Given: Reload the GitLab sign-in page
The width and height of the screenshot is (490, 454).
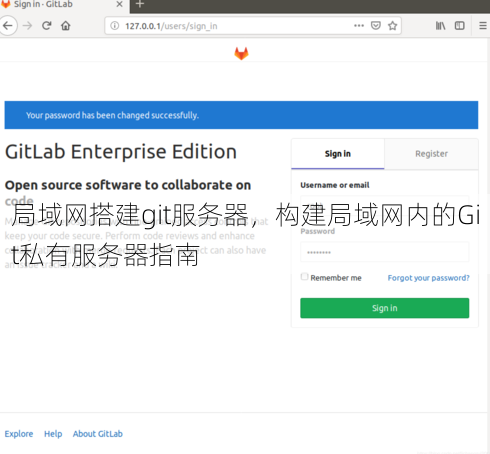Looking at the screenshot, I should click(47, 26).
